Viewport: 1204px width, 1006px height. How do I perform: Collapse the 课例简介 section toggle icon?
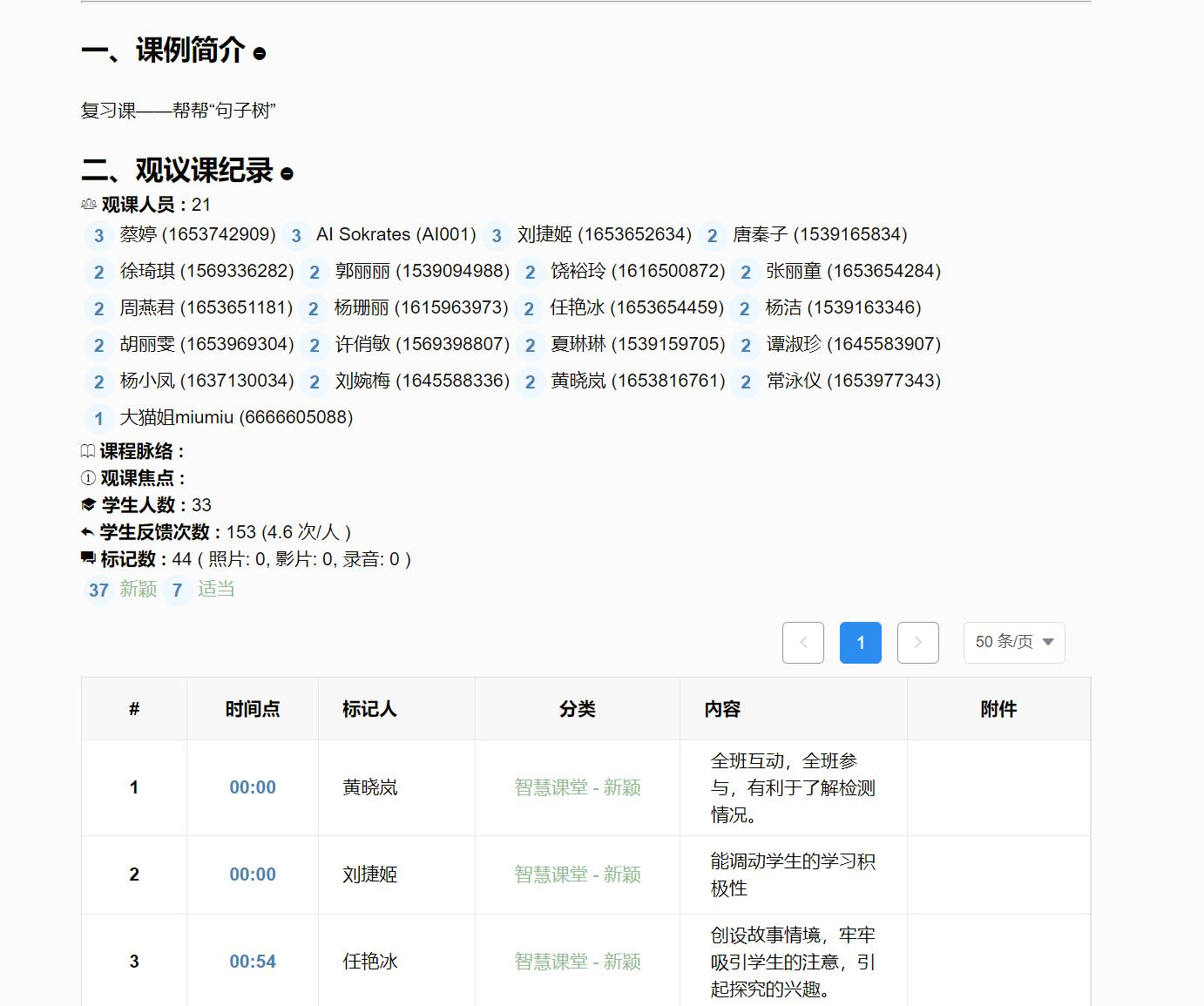pos(260,54)
